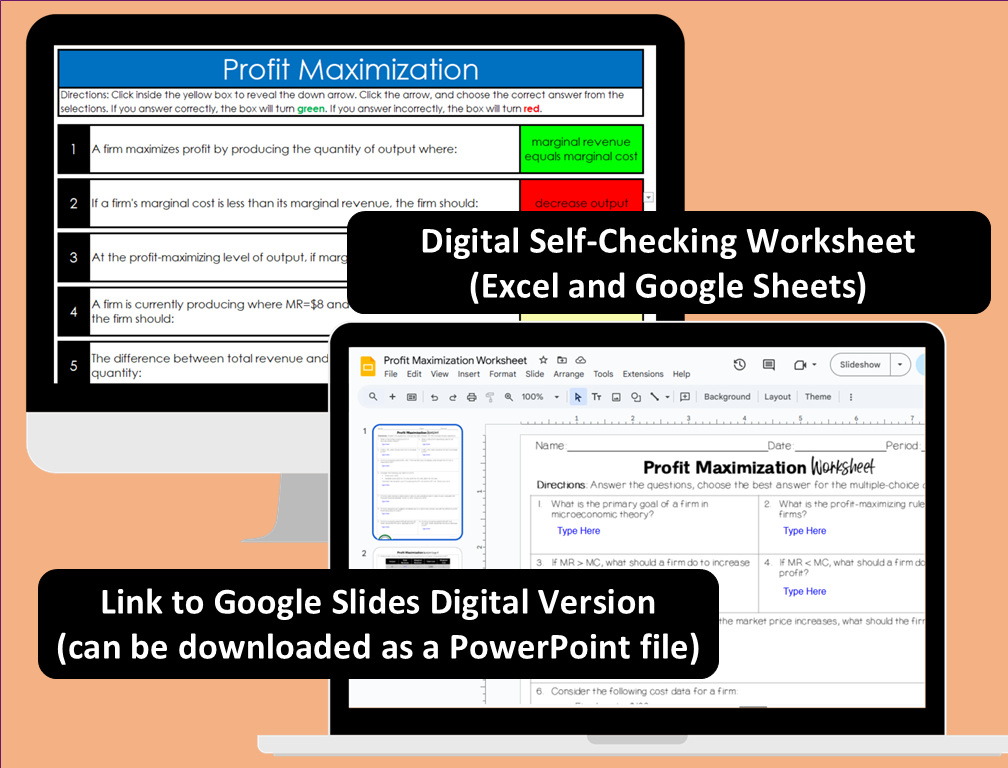
Task: Select the red 'decrease output' answer cell
Action: pyautogui.click(x=581, y=197)
